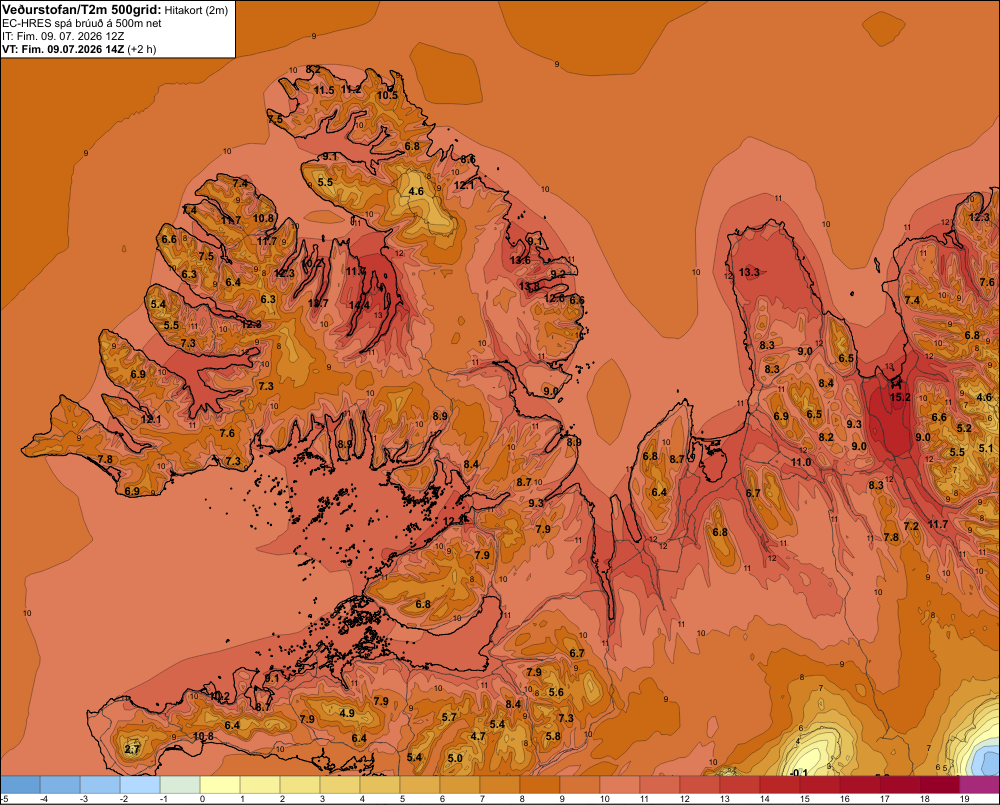Select the 11.5 temperature label
This screenshot has width=1000, height=805.
click(324, 91)
